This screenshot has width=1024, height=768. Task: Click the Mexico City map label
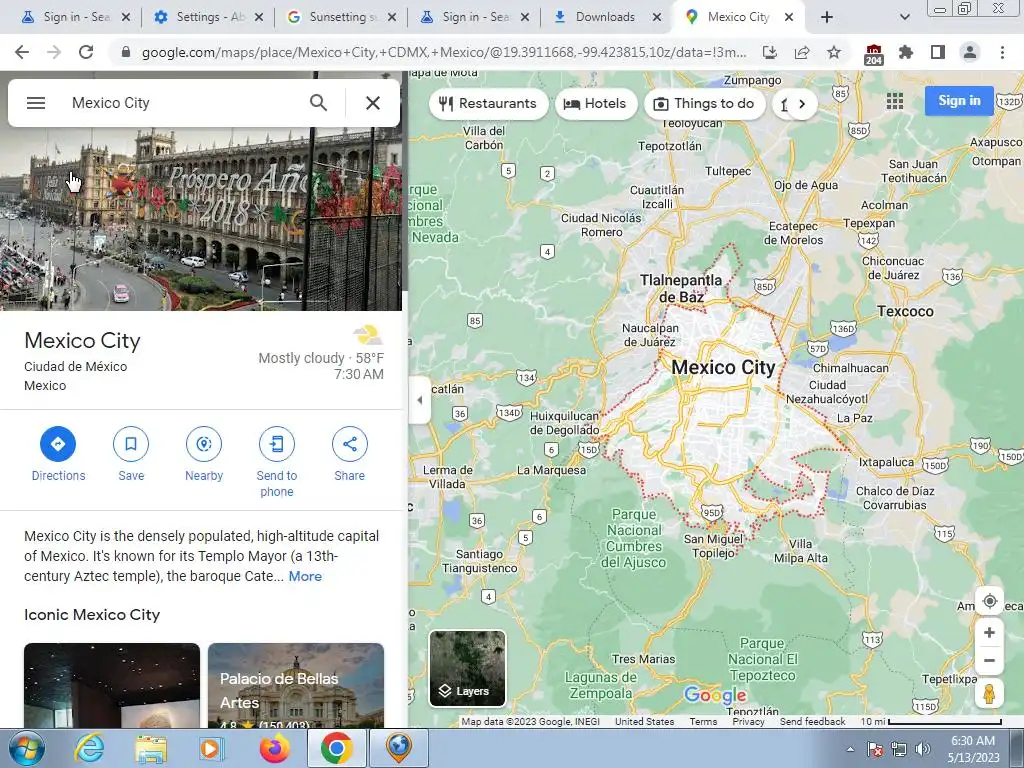point(723,368)
